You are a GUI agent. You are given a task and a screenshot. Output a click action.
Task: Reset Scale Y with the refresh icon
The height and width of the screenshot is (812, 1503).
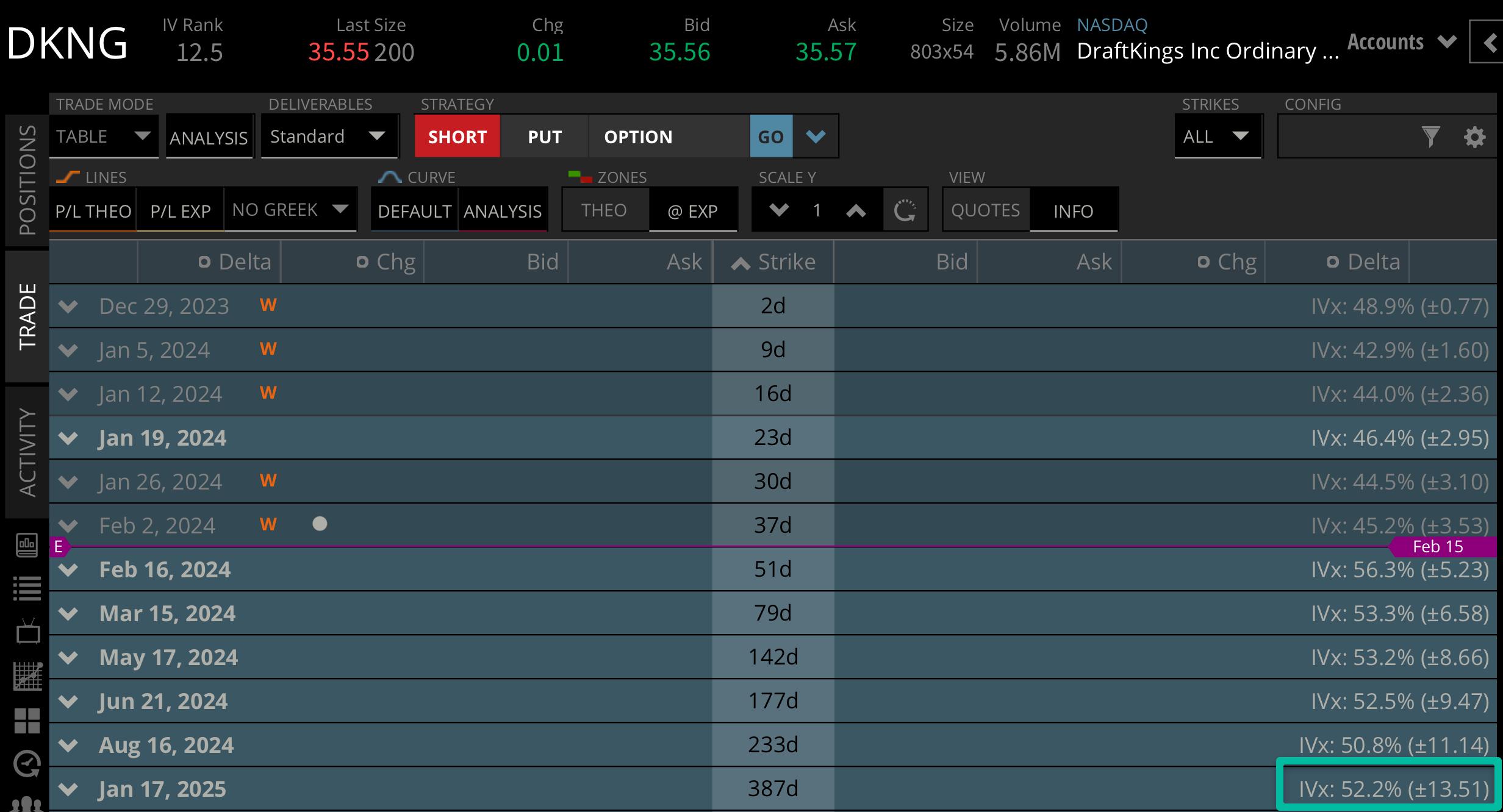(905, 211)
